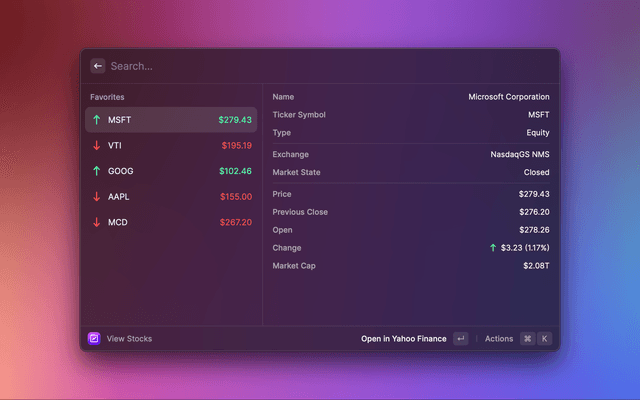Click the green Change arrow in details
This screenshot has height=400, width=640.
[492, 248]
